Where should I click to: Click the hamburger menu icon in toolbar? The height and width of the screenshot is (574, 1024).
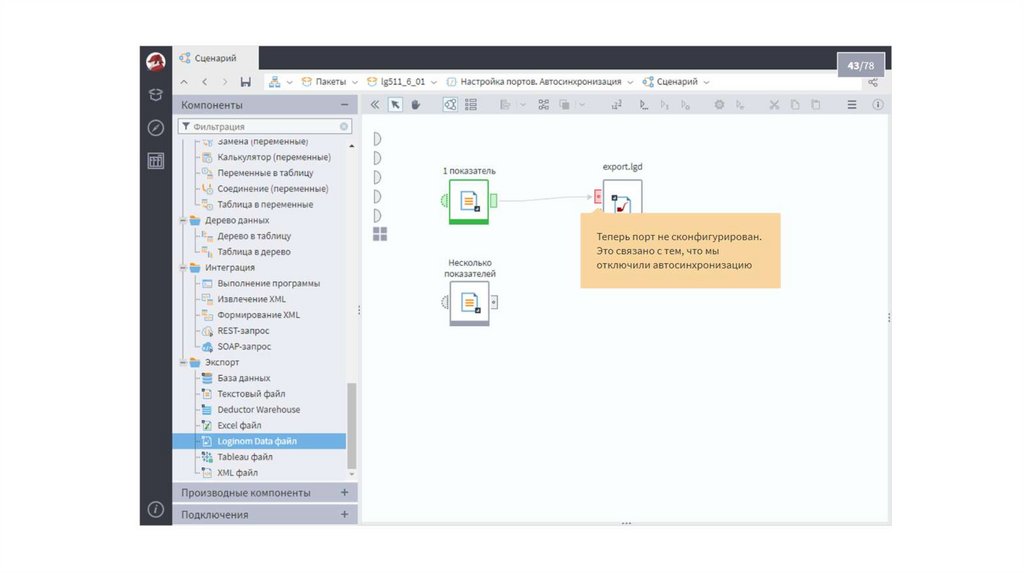pyautogui.click(x=852, y=104)
